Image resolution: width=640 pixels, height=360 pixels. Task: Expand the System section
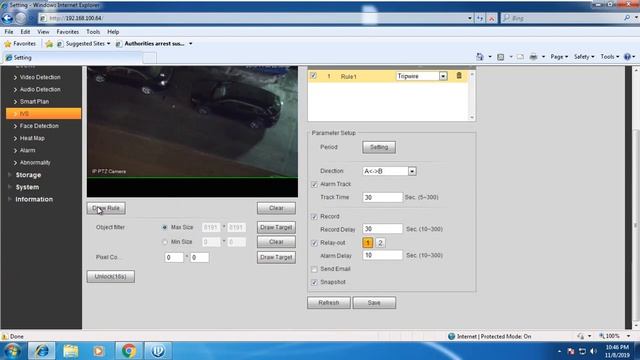[27, 187]
